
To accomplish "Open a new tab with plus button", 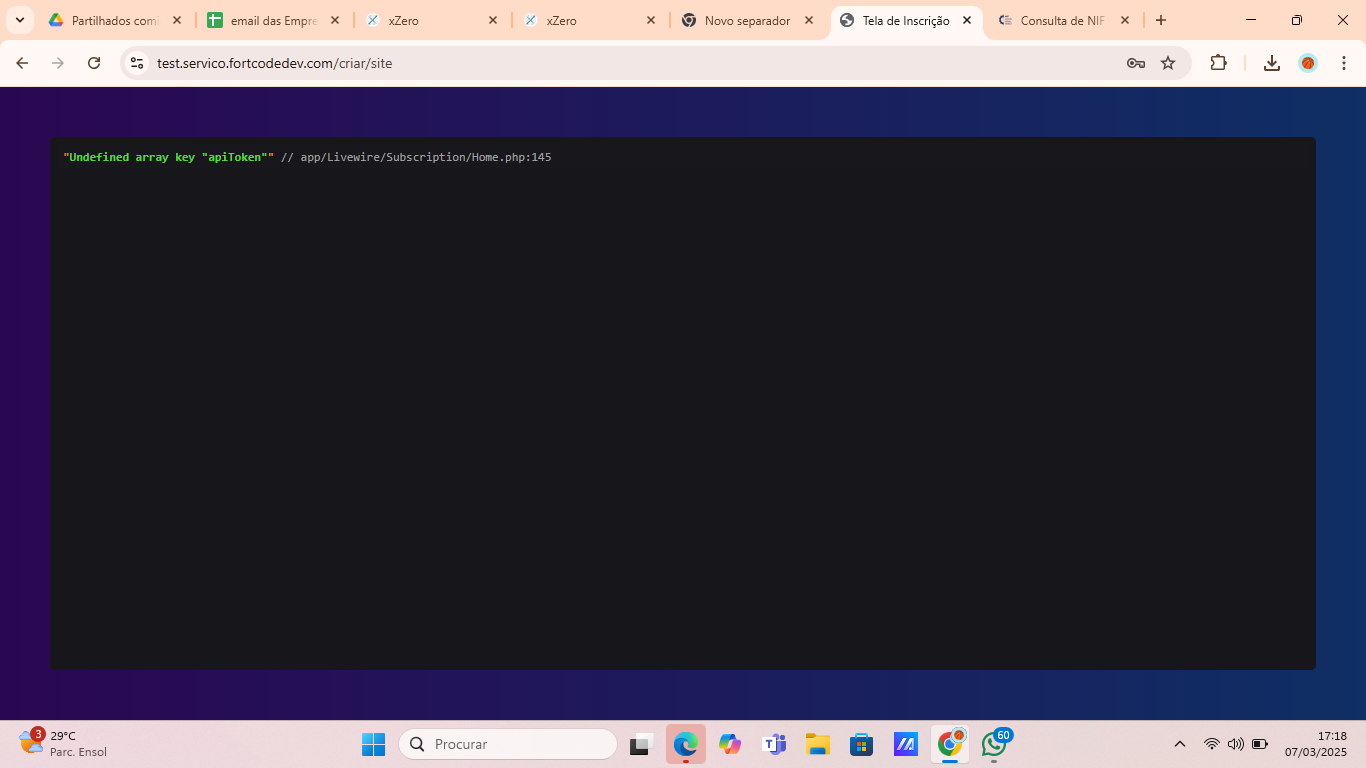I will [1161, 20].
